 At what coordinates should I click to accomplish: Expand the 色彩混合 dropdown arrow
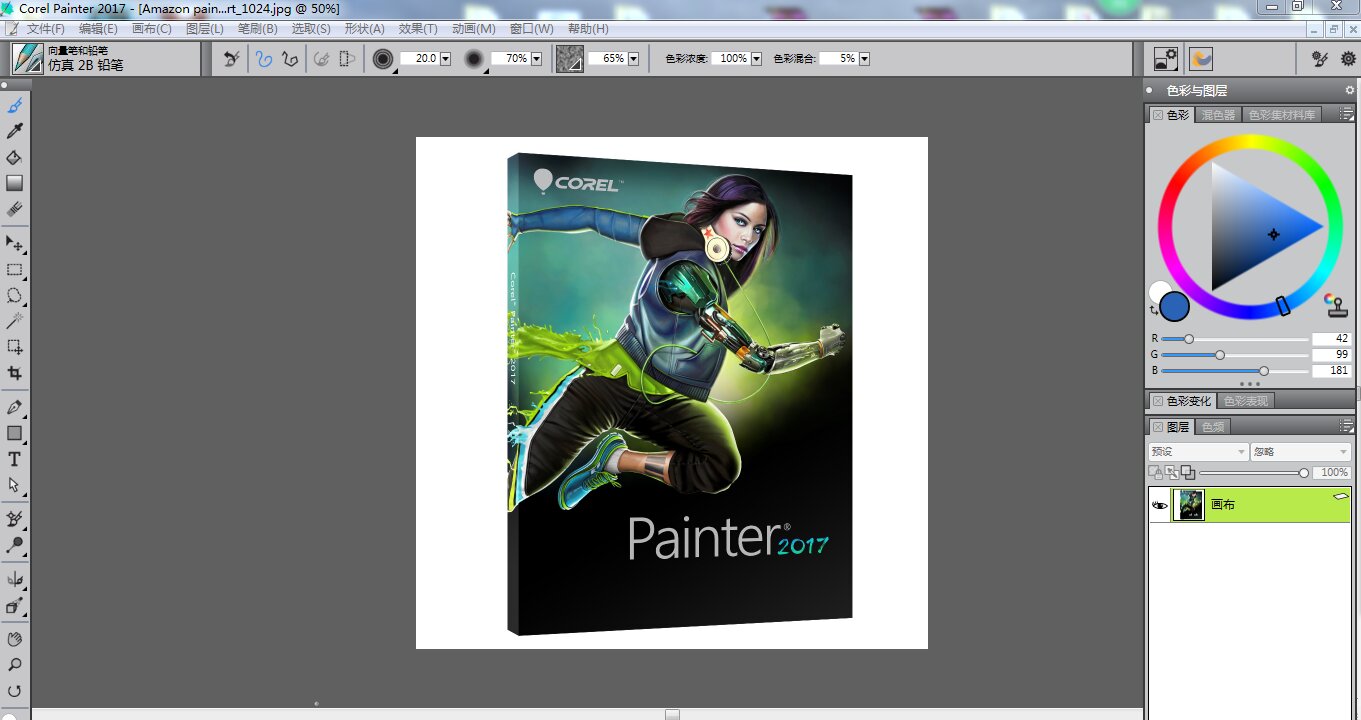pyautogui.click(x=864, y=59)
